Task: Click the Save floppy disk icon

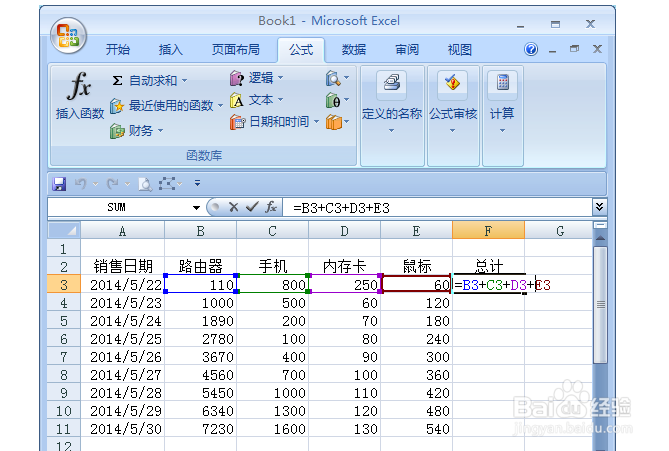Action: (59, 184)
